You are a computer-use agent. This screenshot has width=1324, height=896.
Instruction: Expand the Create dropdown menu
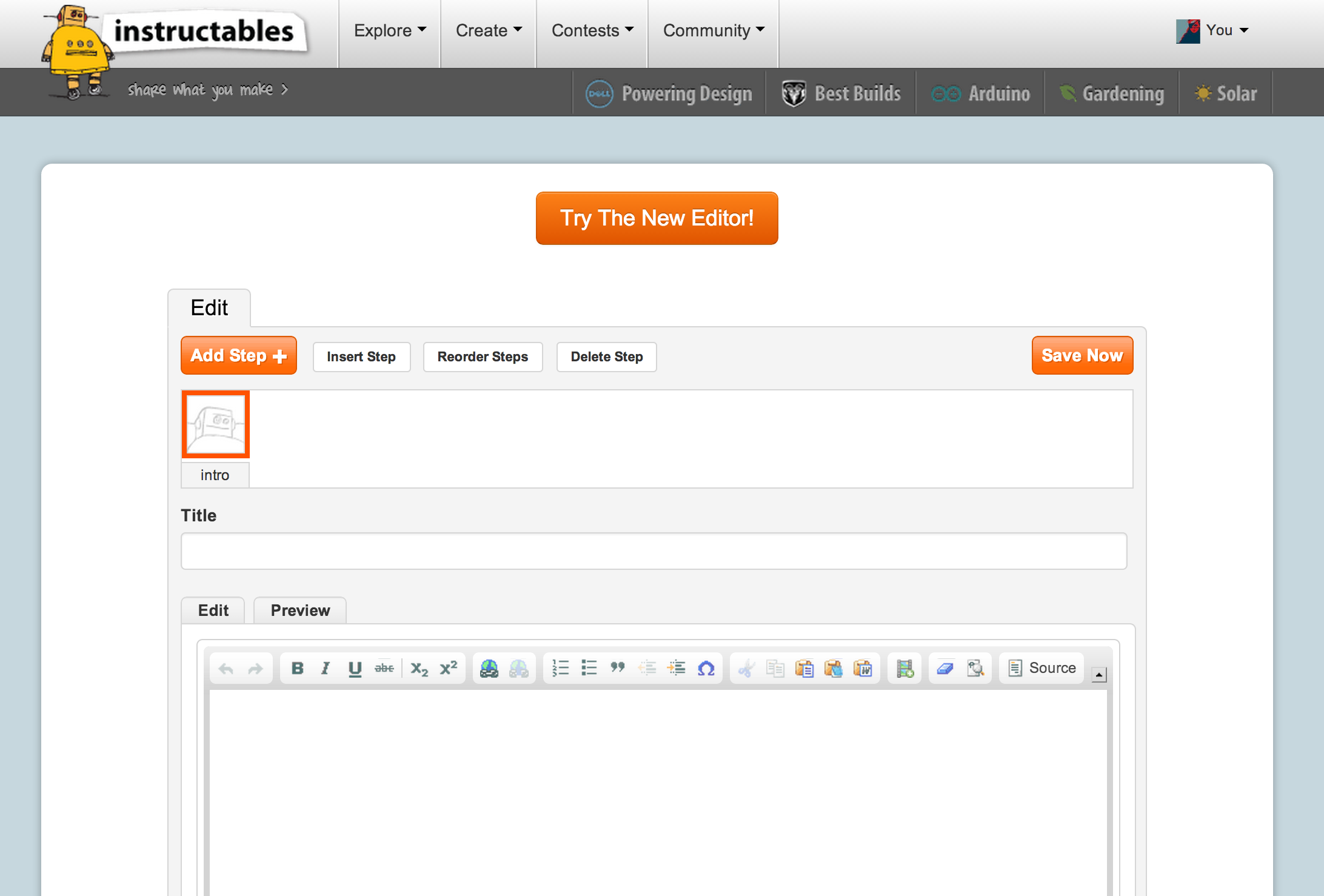point(487,30)
